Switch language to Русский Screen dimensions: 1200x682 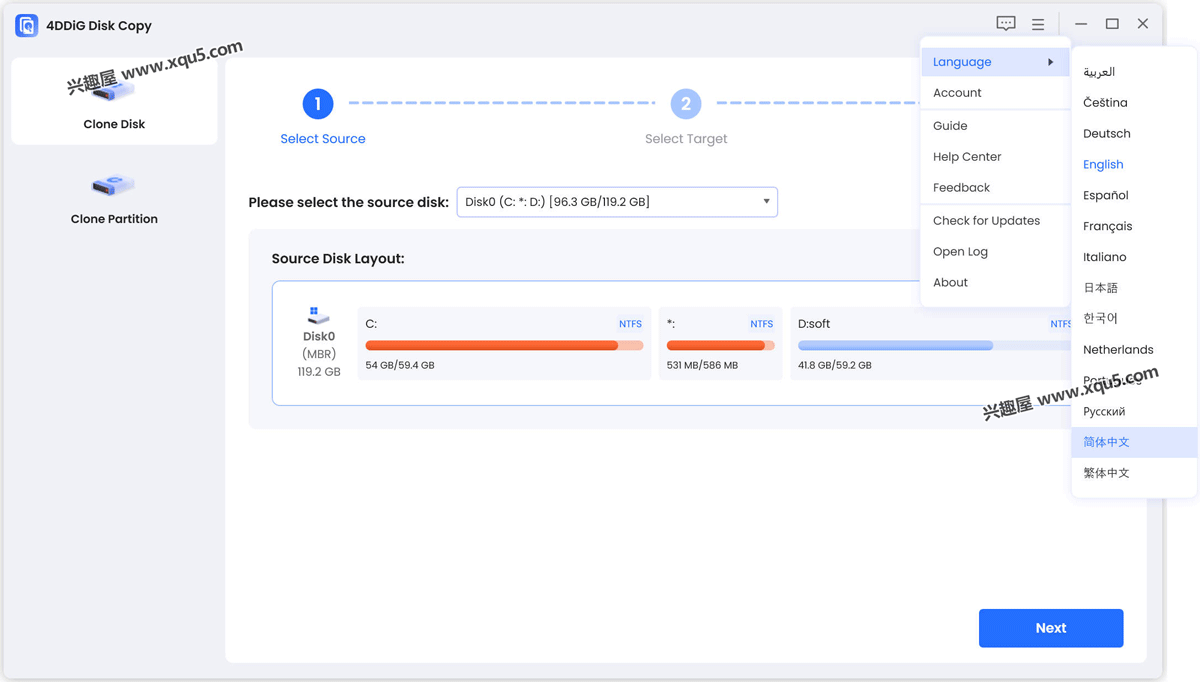1134,412
